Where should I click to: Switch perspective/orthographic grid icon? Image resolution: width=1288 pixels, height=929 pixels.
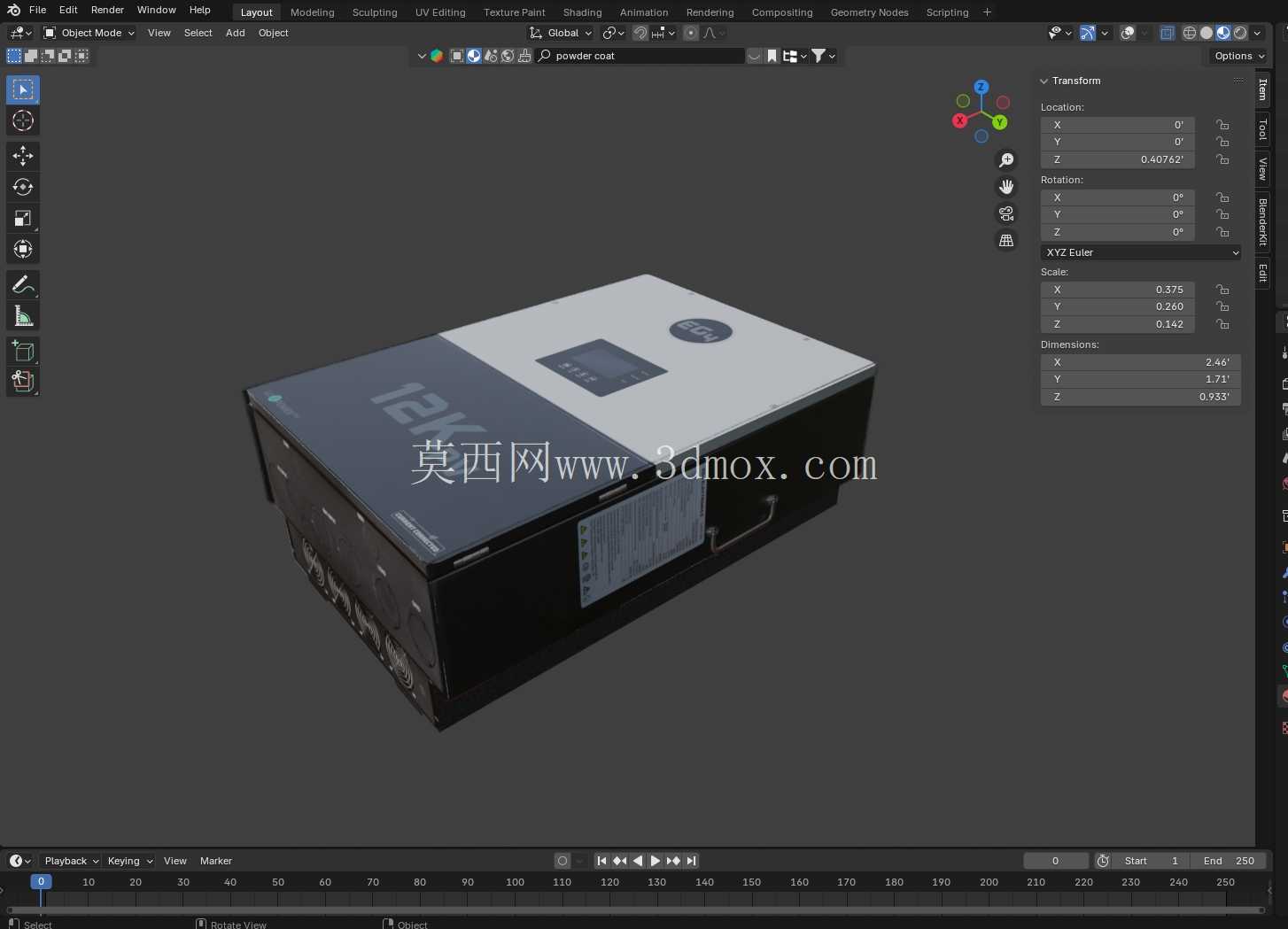click(x=1006, y=241)
